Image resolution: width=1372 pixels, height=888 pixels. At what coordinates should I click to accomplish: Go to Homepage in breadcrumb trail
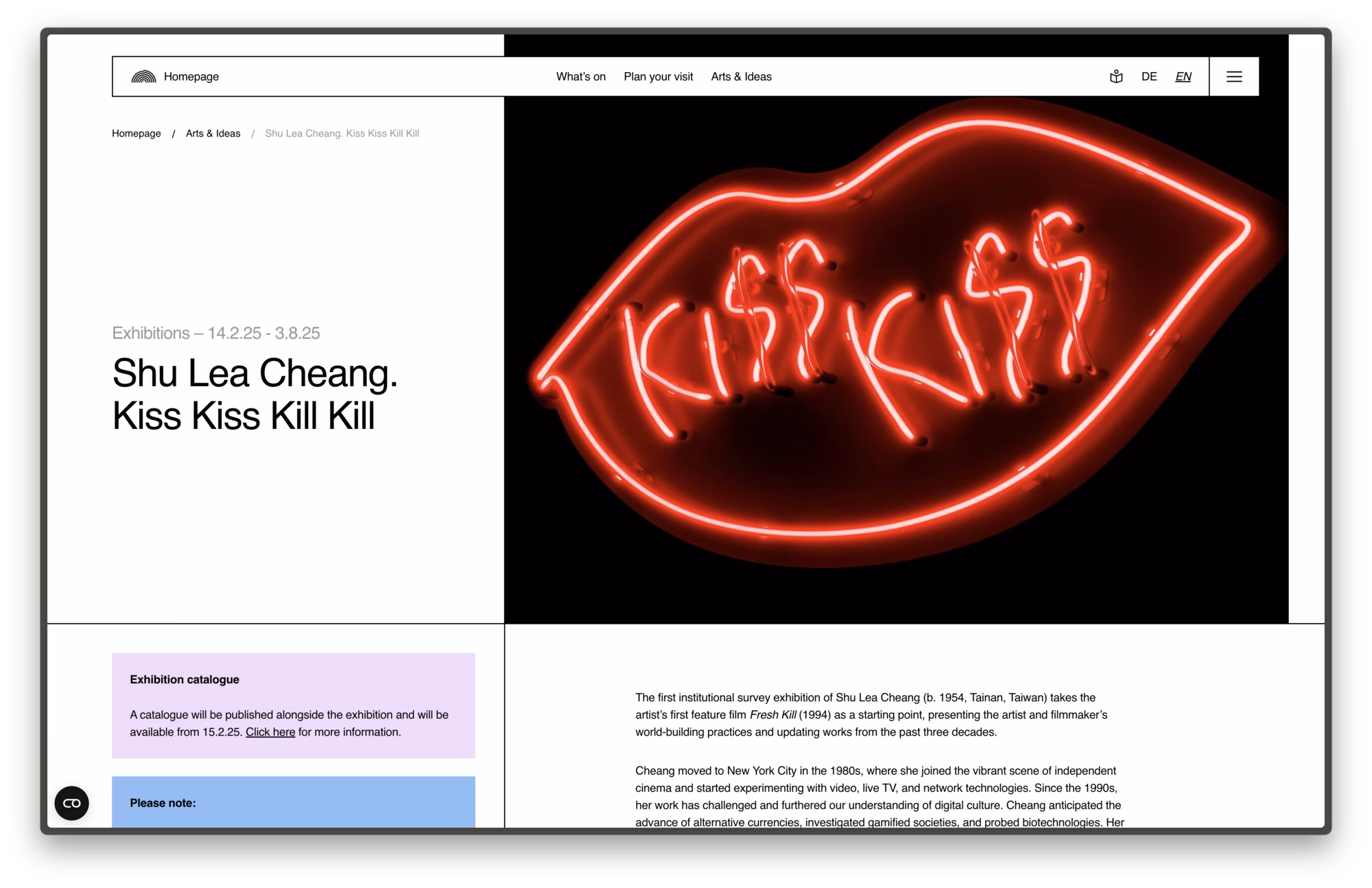(x=137, y=133)
